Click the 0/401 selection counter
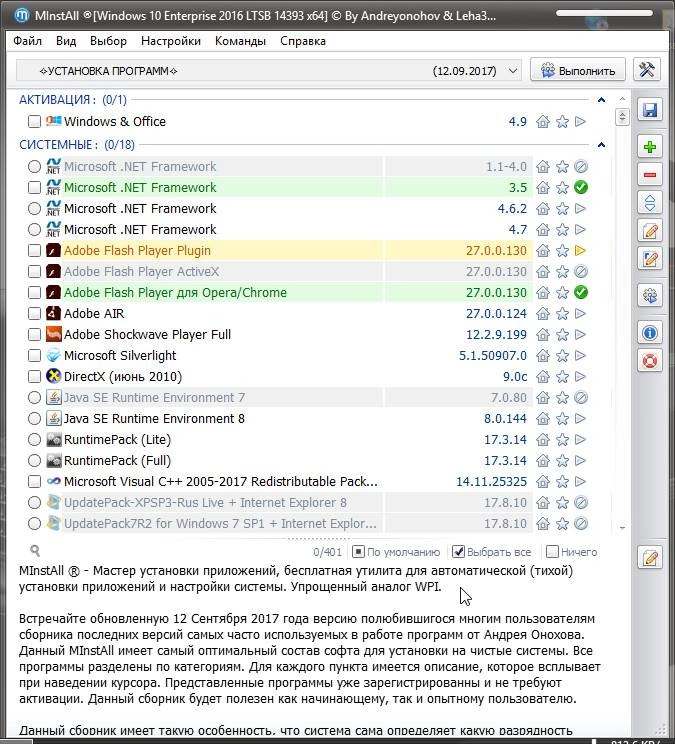Viewport: 675px width, 744px height. (327, 552)
